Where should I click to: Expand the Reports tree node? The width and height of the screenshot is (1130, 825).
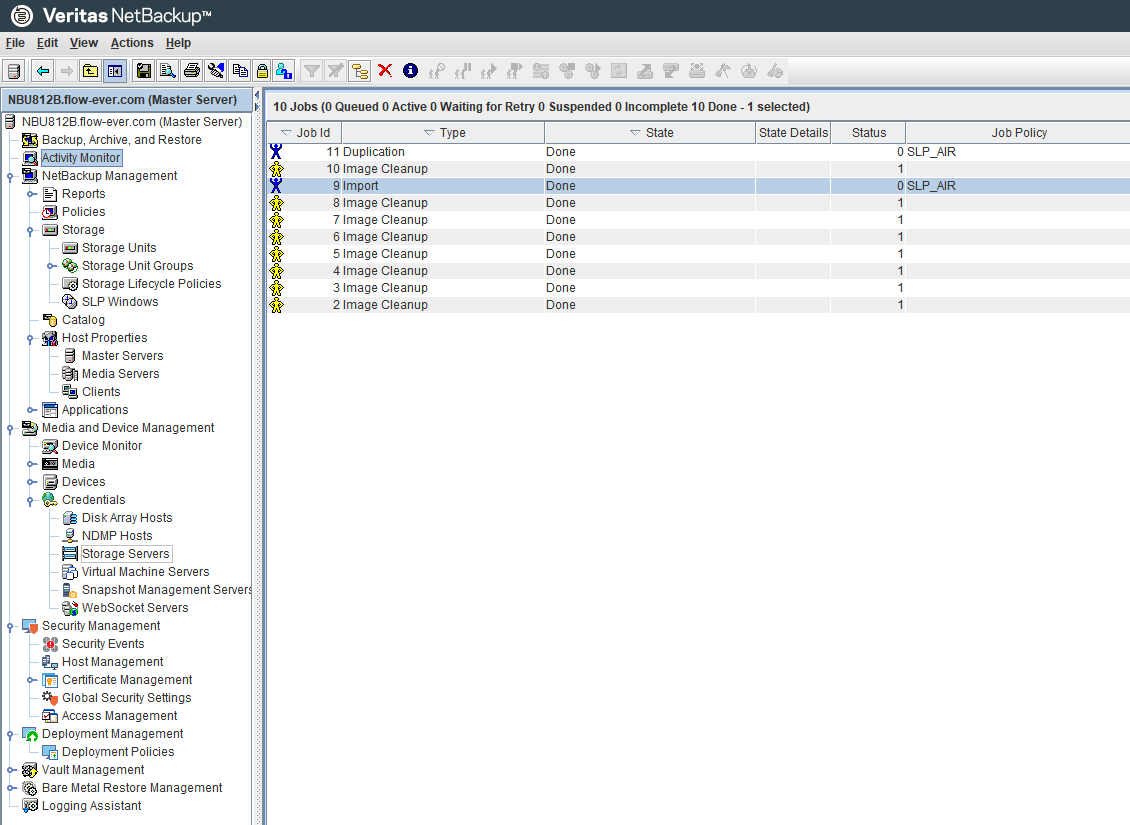(32, 194)
